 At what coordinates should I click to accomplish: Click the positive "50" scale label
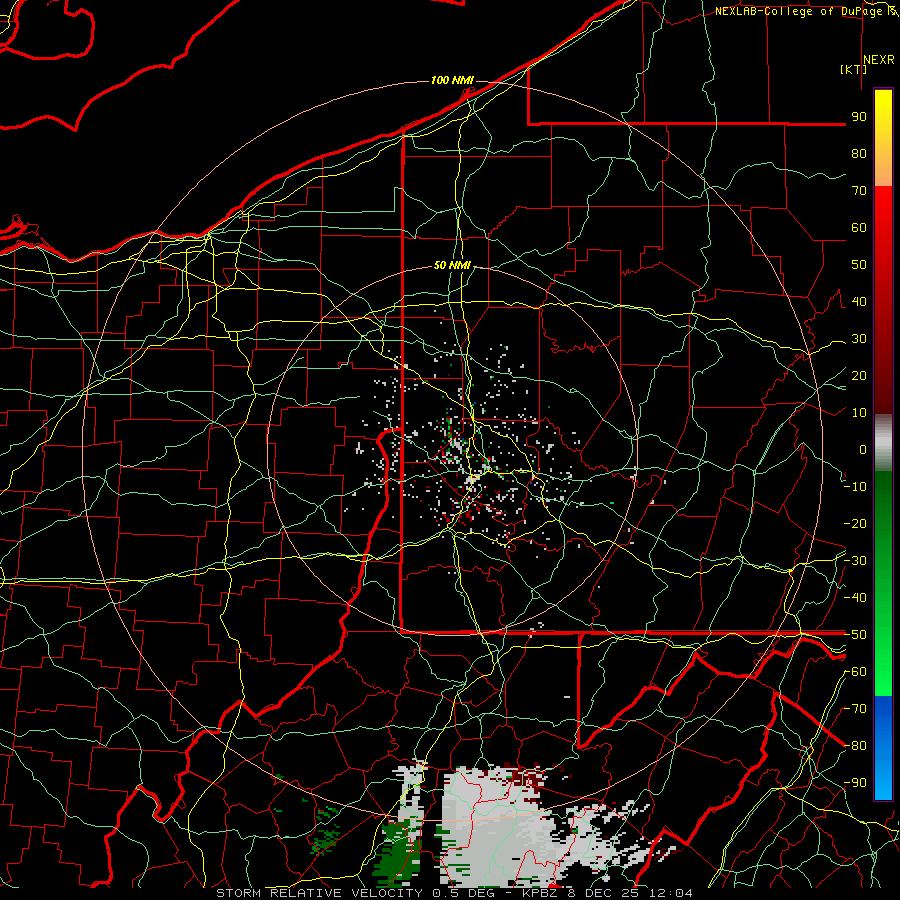(859, 265)
